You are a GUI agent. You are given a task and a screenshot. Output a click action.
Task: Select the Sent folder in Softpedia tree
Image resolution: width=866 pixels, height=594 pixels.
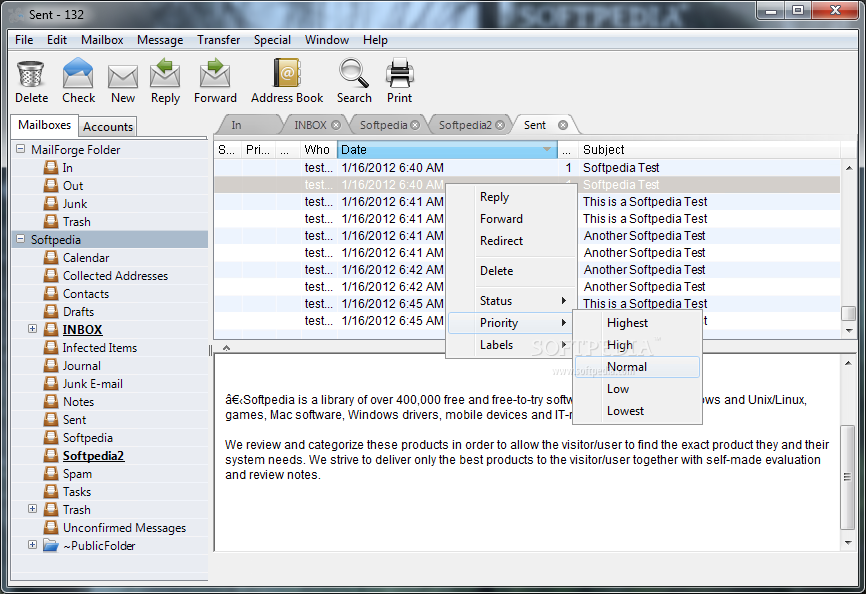point(74,420)
